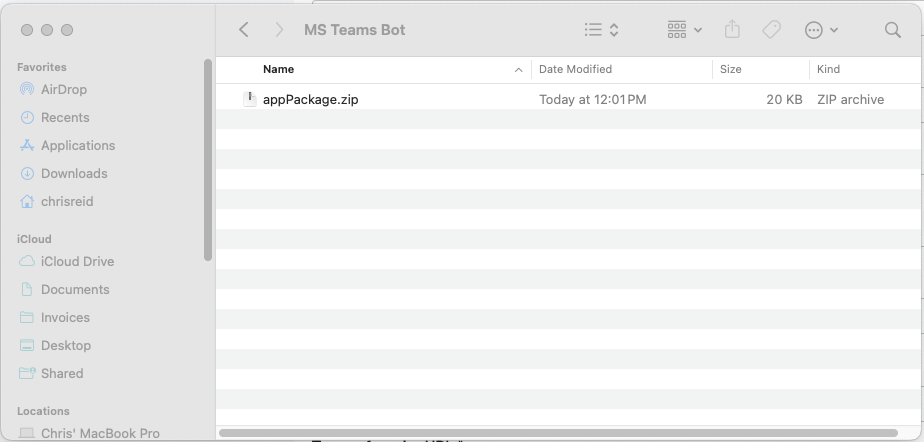This screenshot has width=924, height=442.
Task: Sort by Kind column
Action: click(828, 70)
